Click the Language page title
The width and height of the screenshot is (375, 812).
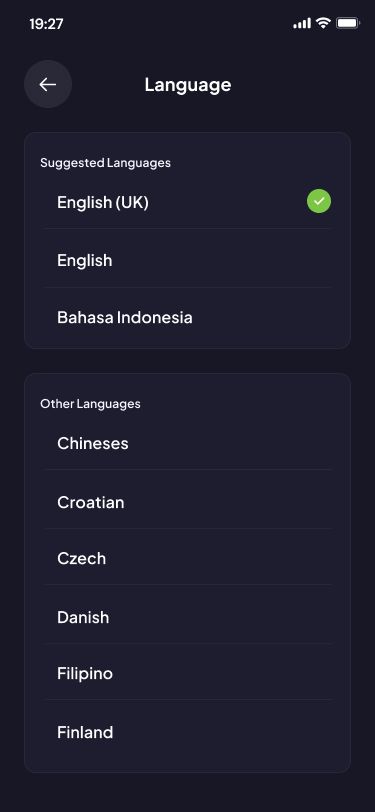coord(188,84)
